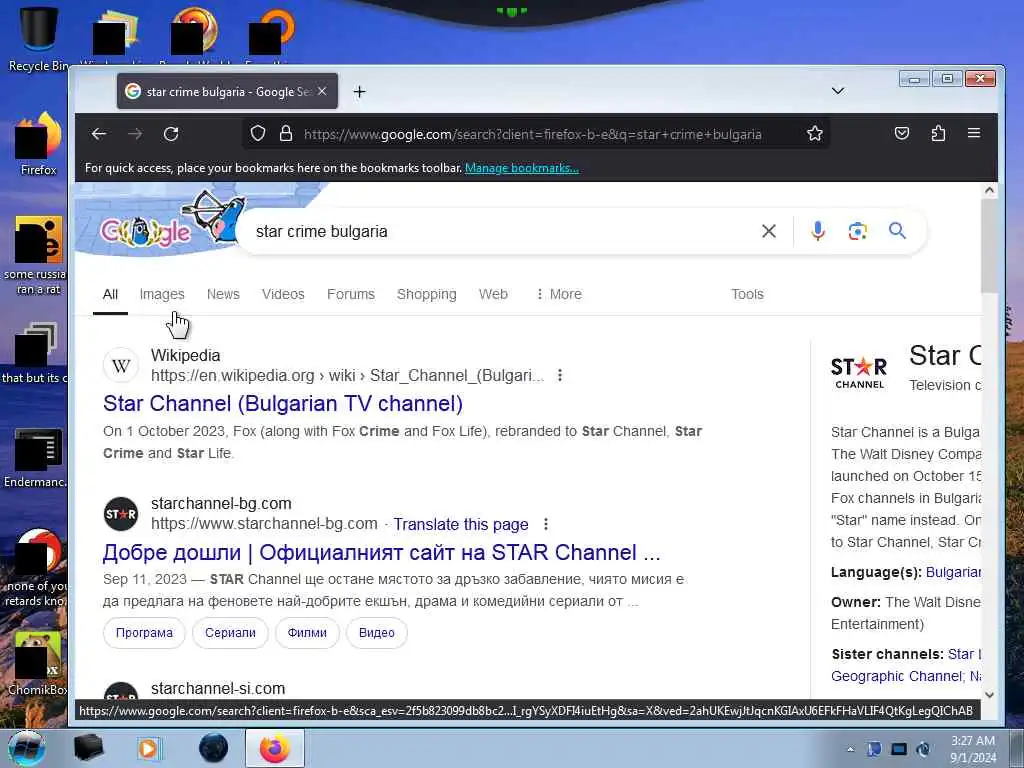Open the taskbar clock showing 3:27 AM

(x=973, y=749)
